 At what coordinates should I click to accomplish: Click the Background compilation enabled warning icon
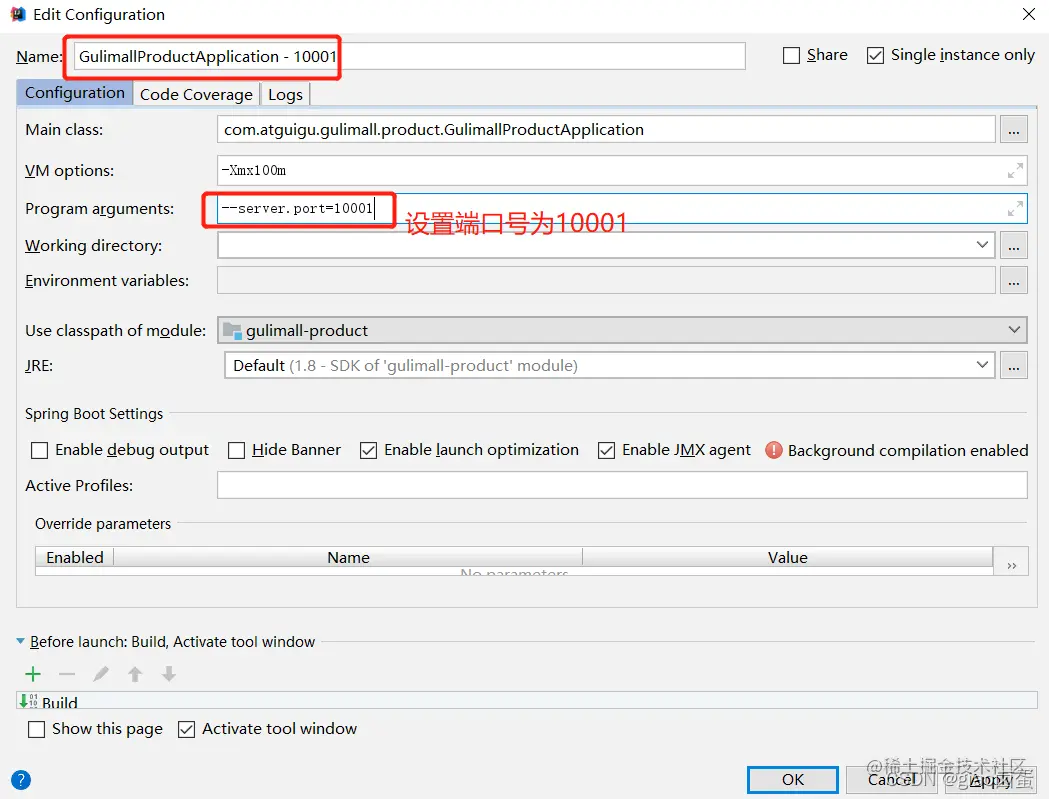coord(773,450)
